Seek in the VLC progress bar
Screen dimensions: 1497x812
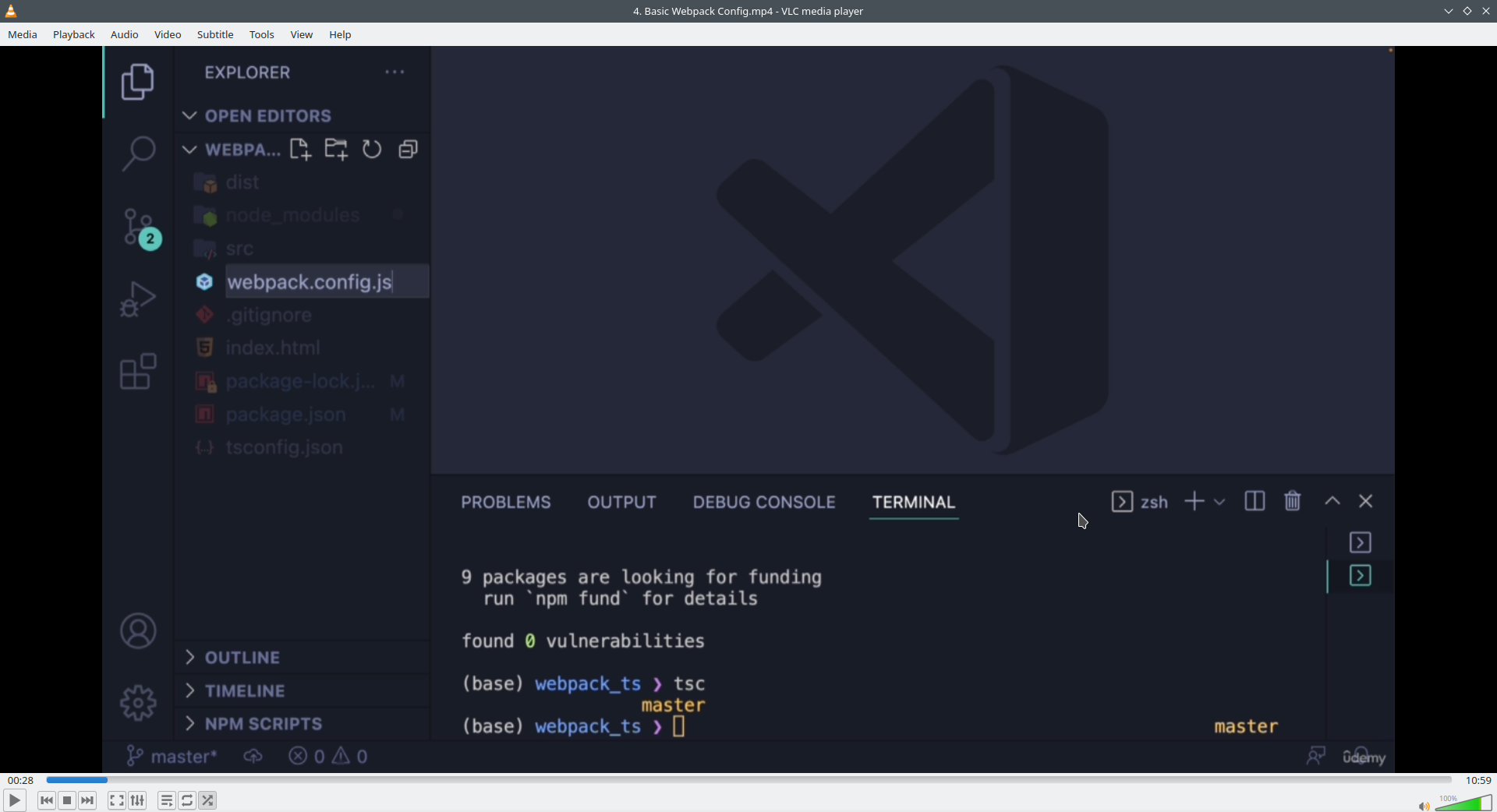748,780
